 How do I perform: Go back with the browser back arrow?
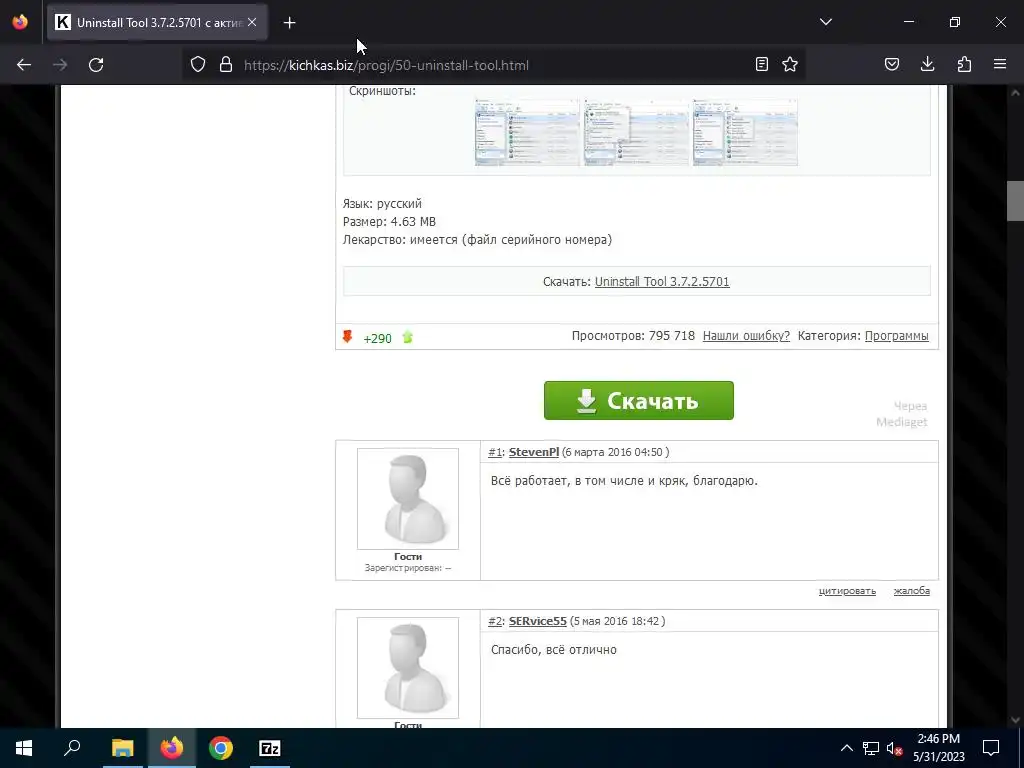24,65
